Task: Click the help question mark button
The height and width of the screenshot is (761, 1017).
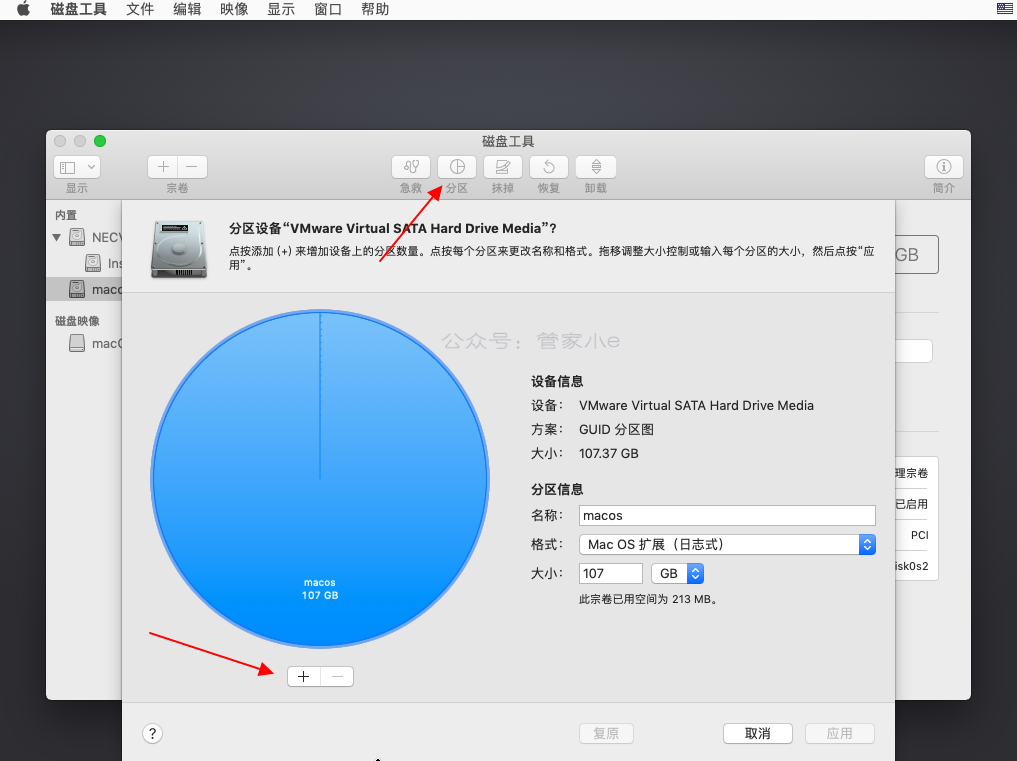Action: point(152,734)
